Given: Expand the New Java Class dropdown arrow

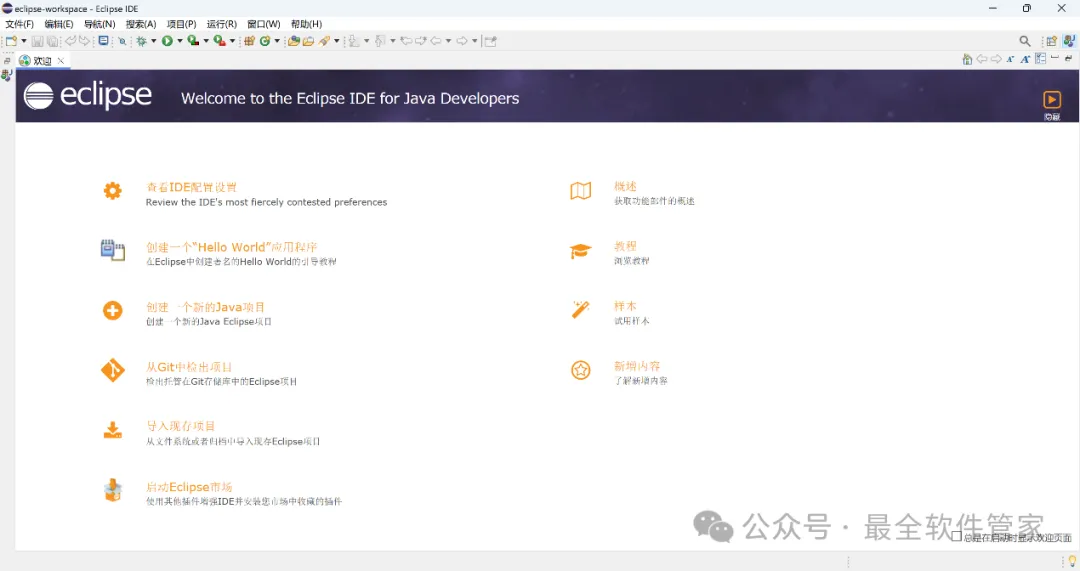Looking at the screenshot, I should coord(277,41).
